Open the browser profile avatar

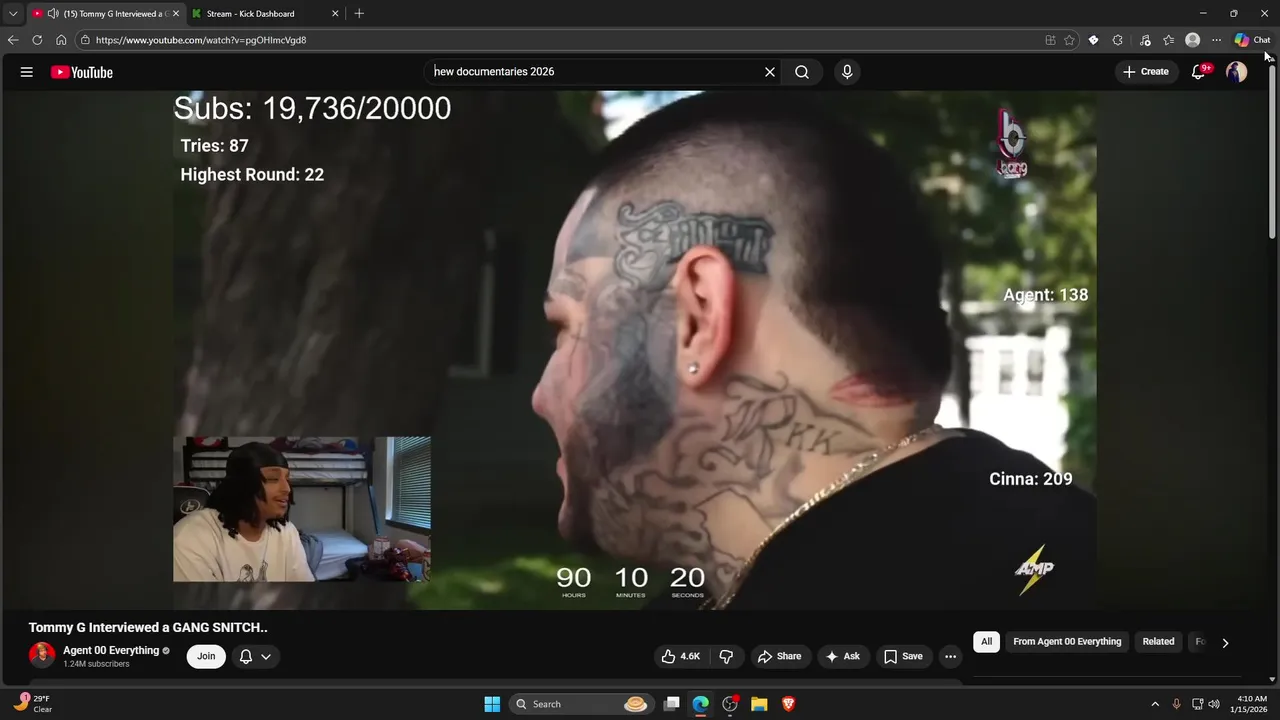(x=1192, y=40)
